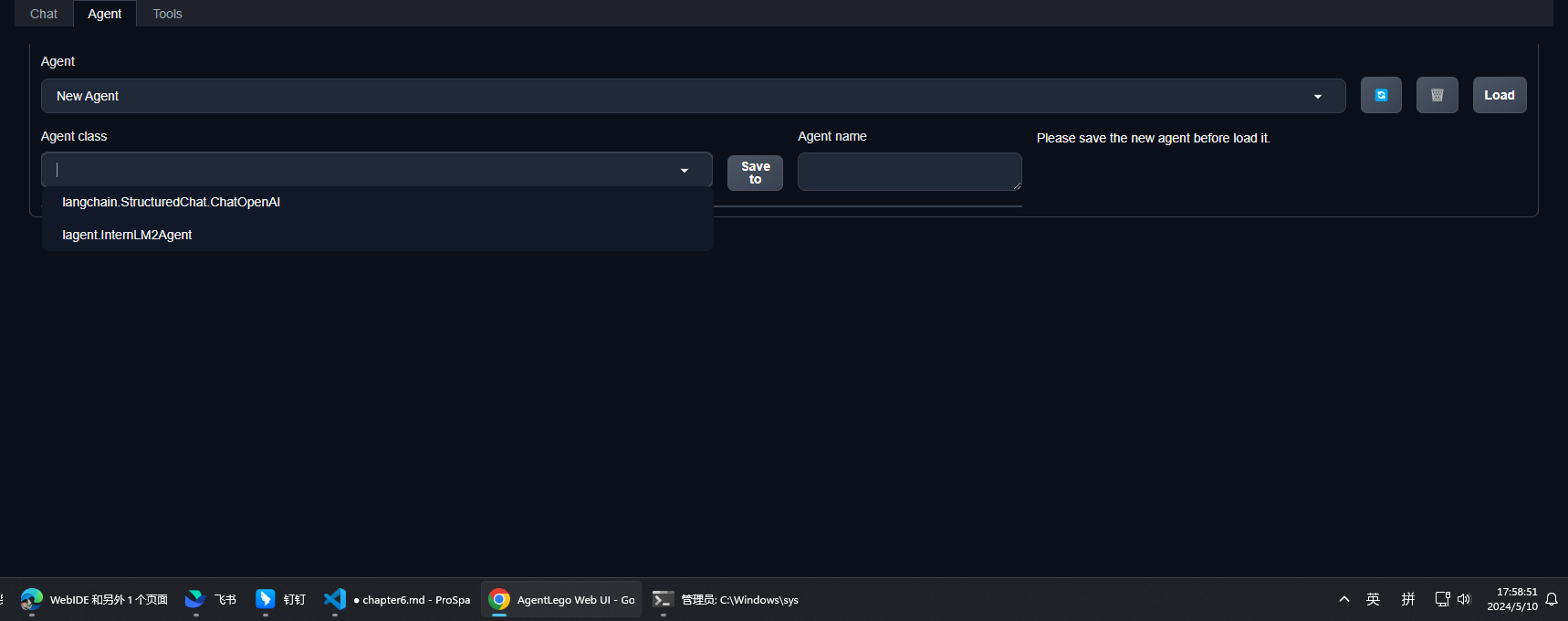Focus the Agent class combo box
1568x621 pixels.
coord(376,170)
